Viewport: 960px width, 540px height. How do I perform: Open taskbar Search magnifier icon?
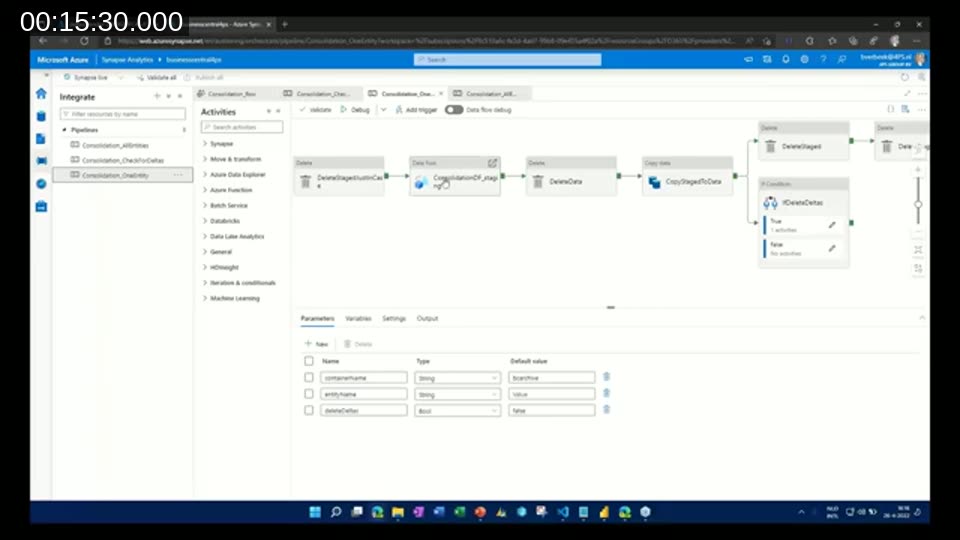coord(336,512)
